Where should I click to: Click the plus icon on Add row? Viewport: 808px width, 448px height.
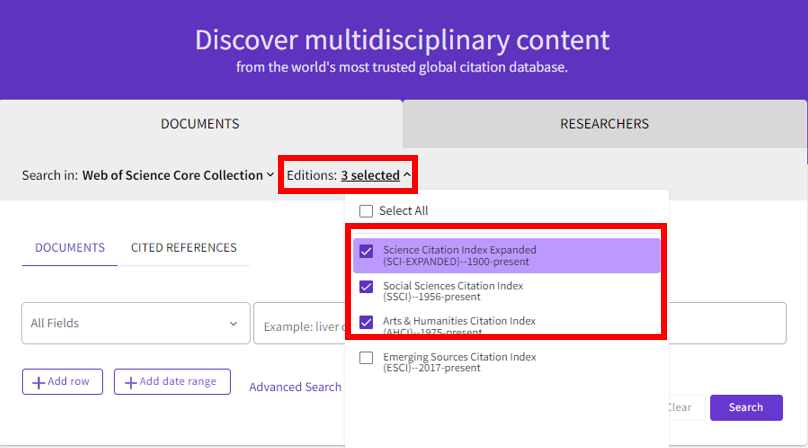coord(38,383)
